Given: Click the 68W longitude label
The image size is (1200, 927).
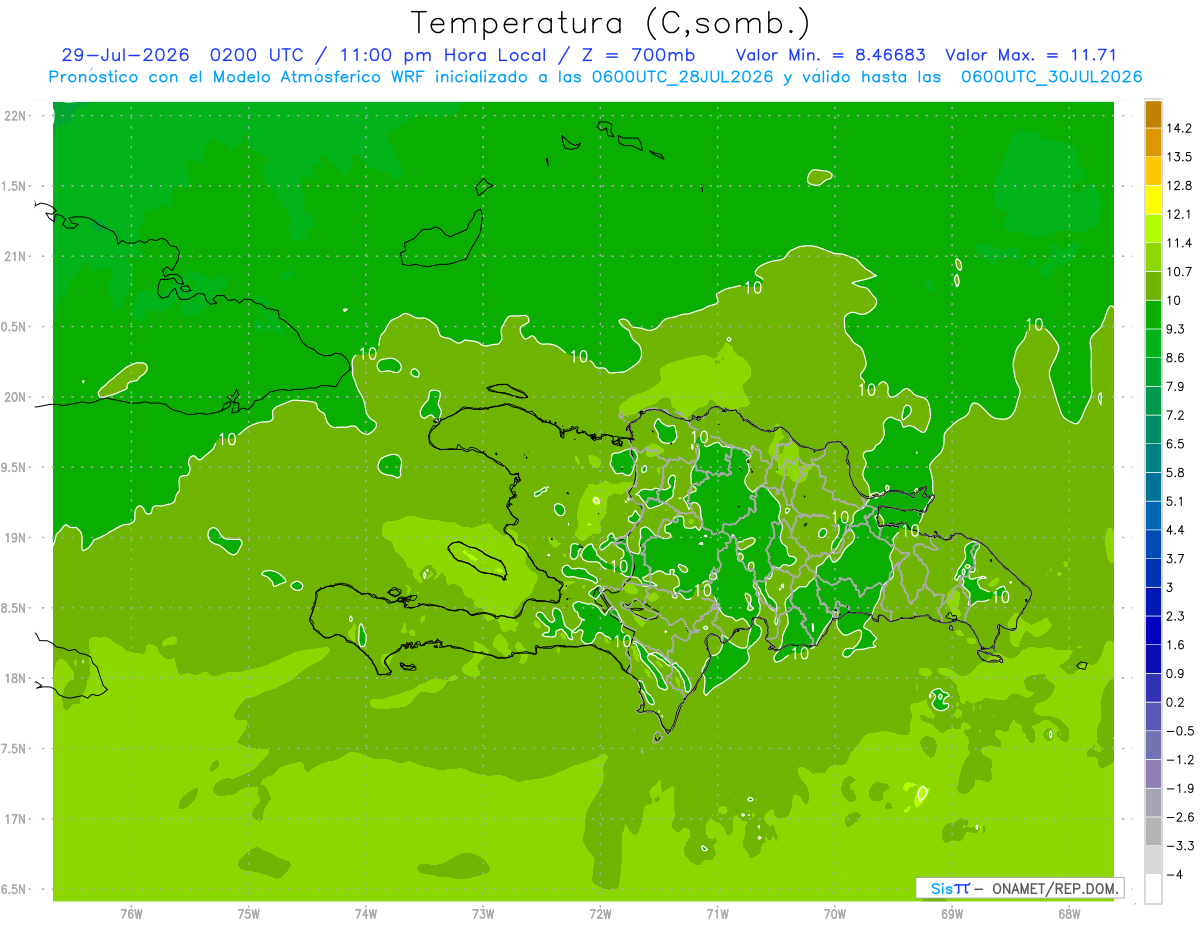Looking at the screenshot, I should click(1069, 914).
